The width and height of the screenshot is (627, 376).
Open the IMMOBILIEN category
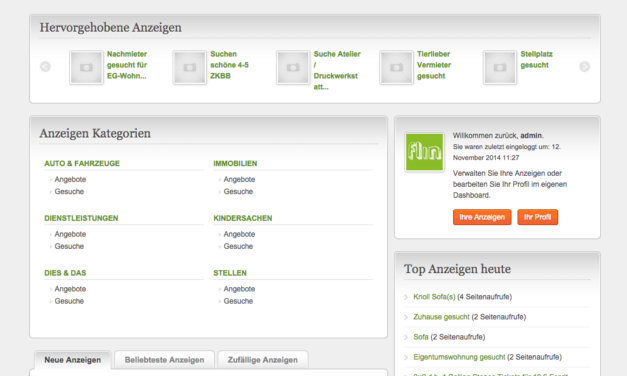tap(235, 164)
